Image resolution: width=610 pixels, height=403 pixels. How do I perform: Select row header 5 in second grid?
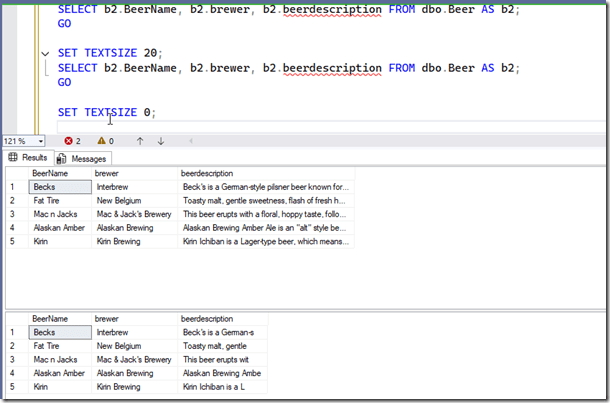tap(17, 387)
